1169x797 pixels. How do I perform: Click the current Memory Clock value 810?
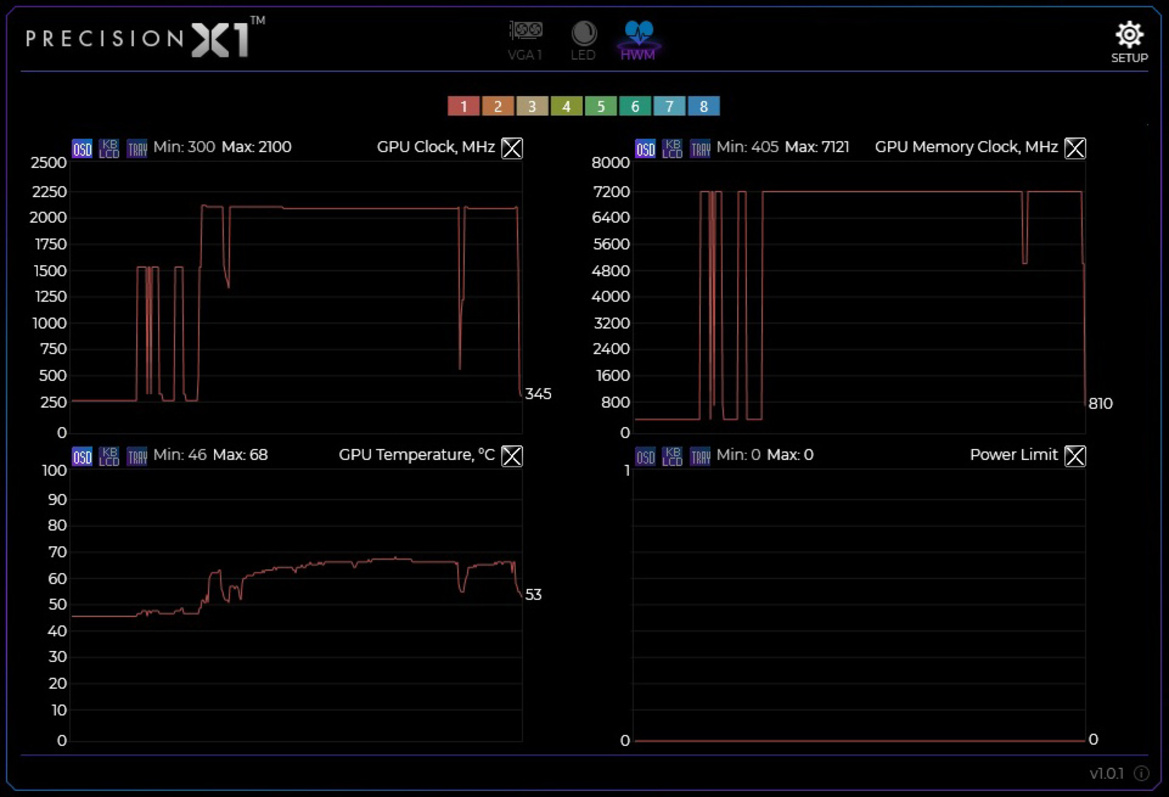(1100, 403)
